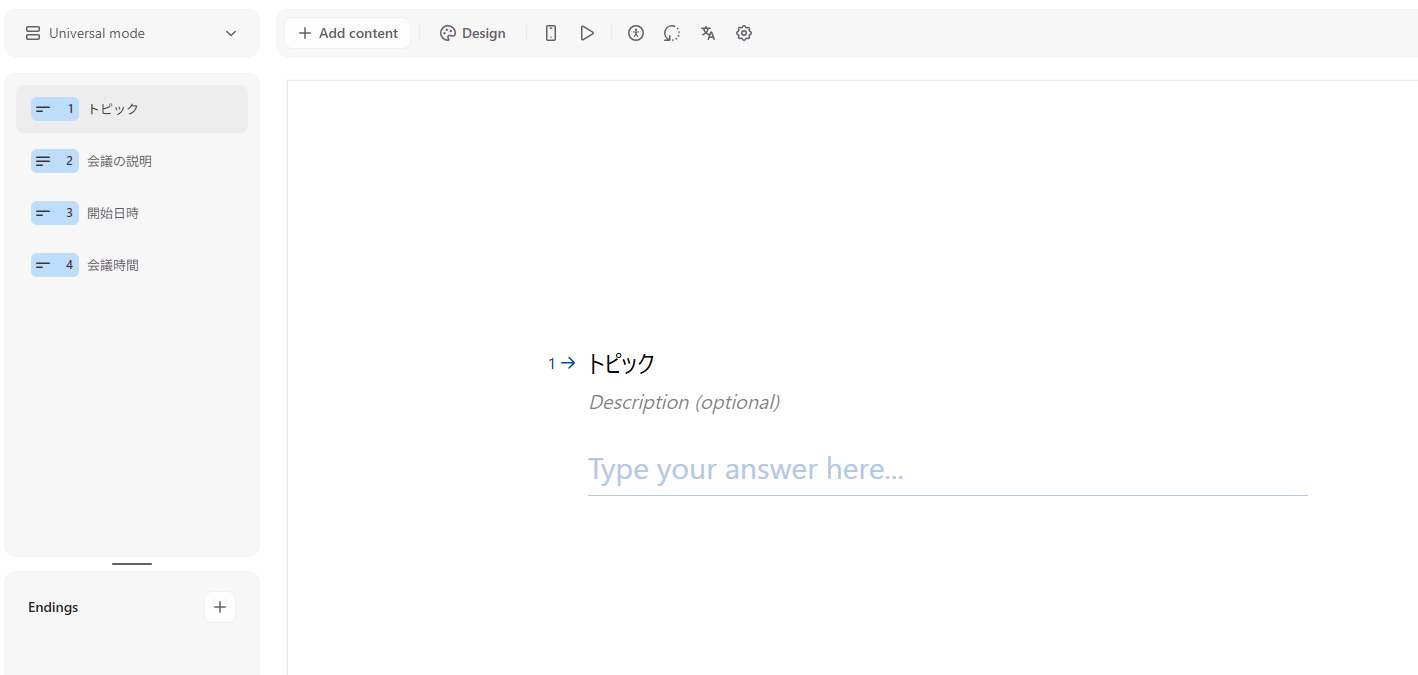Open the mobile preview phone icon
Image resolution: width=1418 pixels, height=675 pixels.
[551, 33]
